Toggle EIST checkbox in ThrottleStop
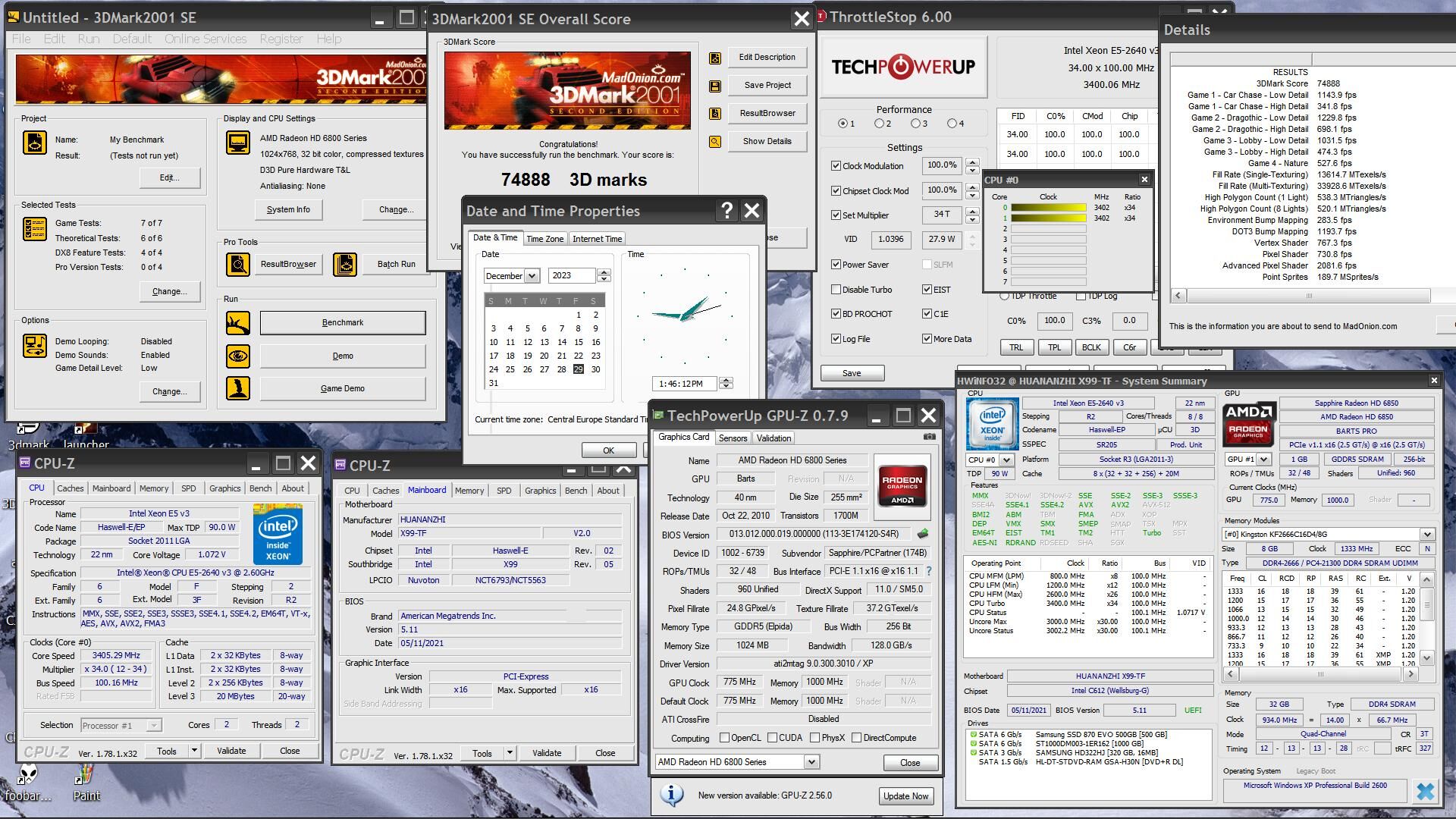 click(927, 289)
